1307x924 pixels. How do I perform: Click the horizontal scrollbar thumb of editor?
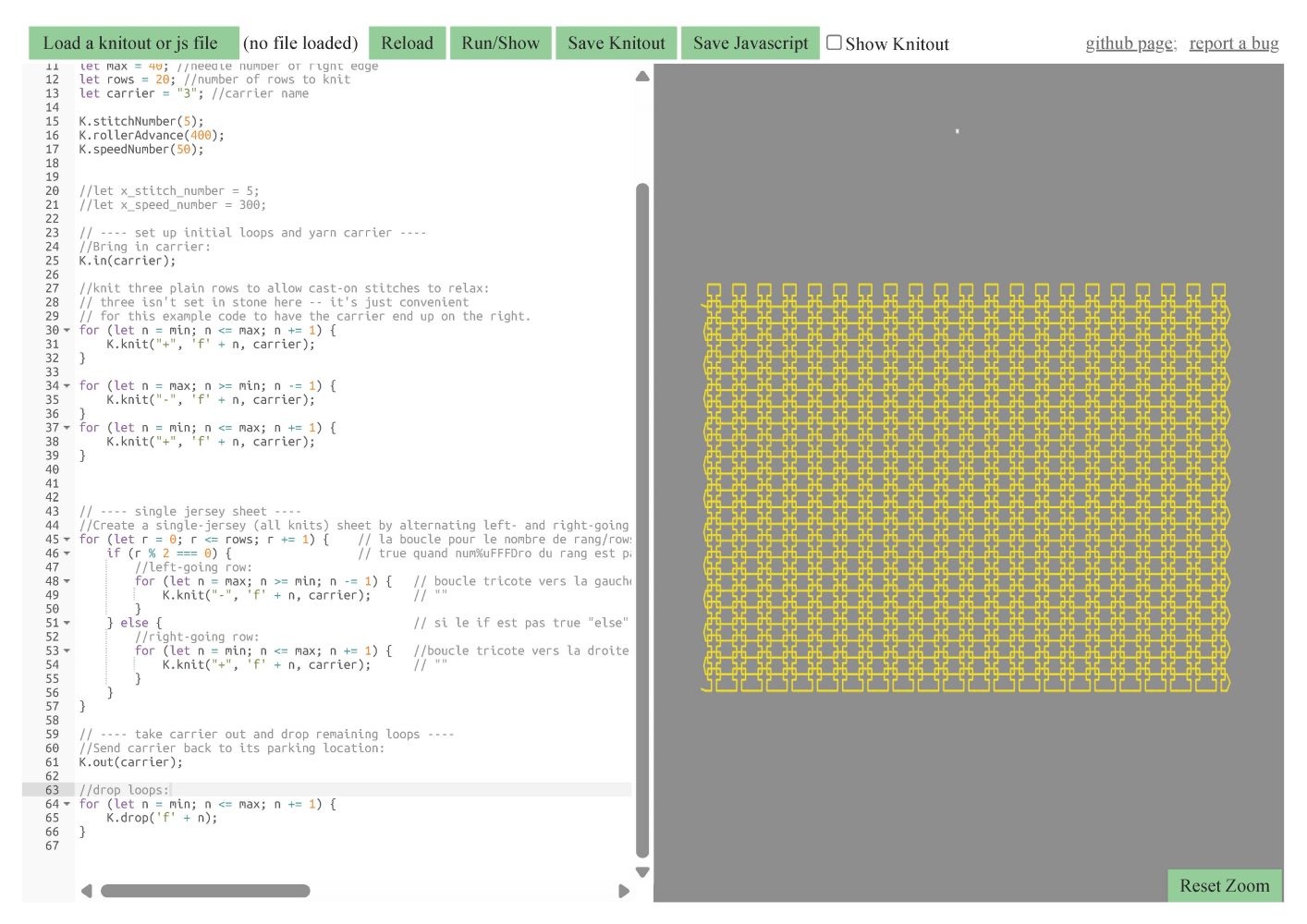pos(205,891)
